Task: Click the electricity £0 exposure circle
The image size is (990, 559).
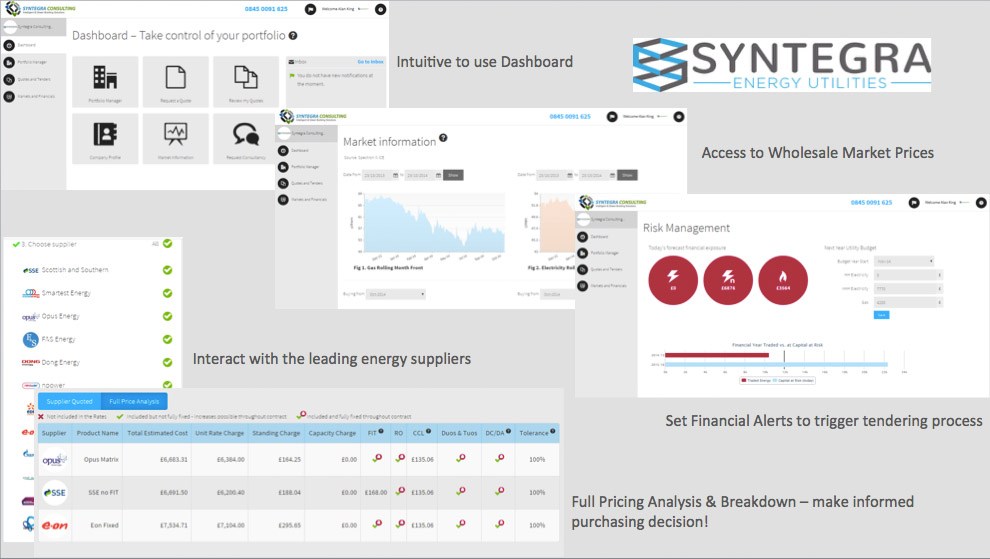Action: click(x=673, y=280)
